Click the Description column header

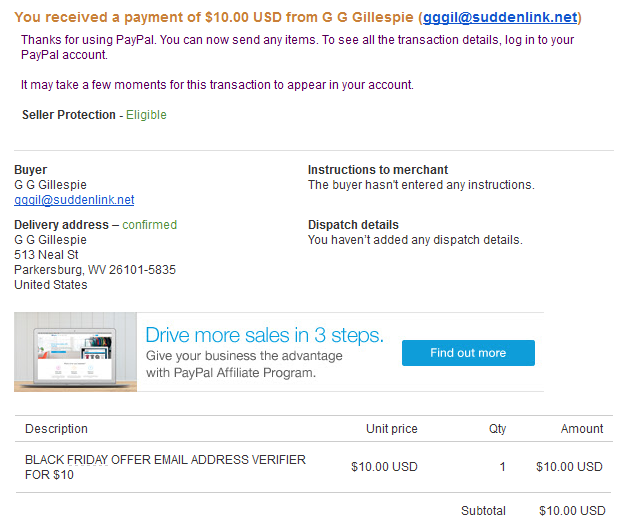(x=56, y=428)
